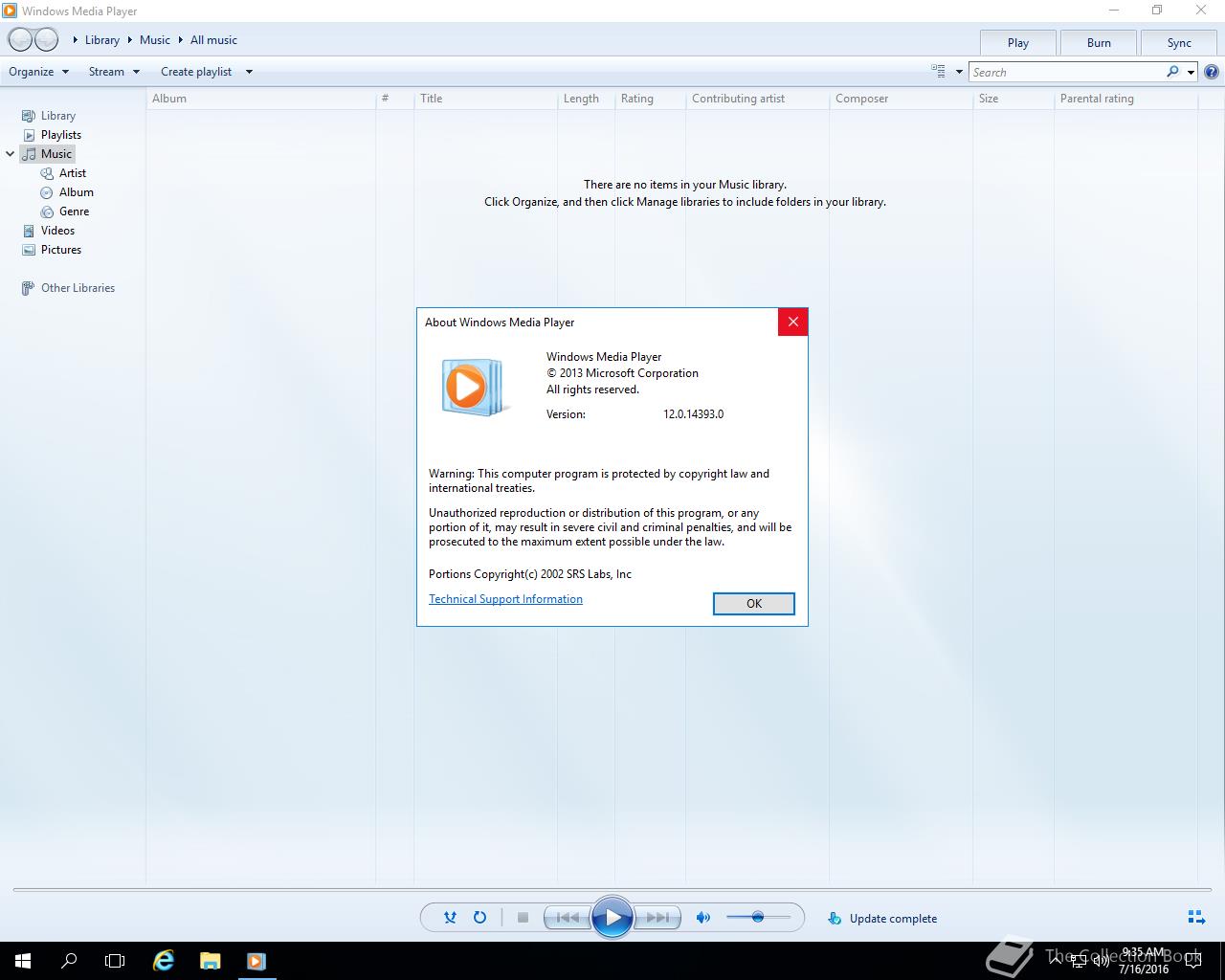
Task: Sort by the Rating column header
Action: [x=650, y=99]
